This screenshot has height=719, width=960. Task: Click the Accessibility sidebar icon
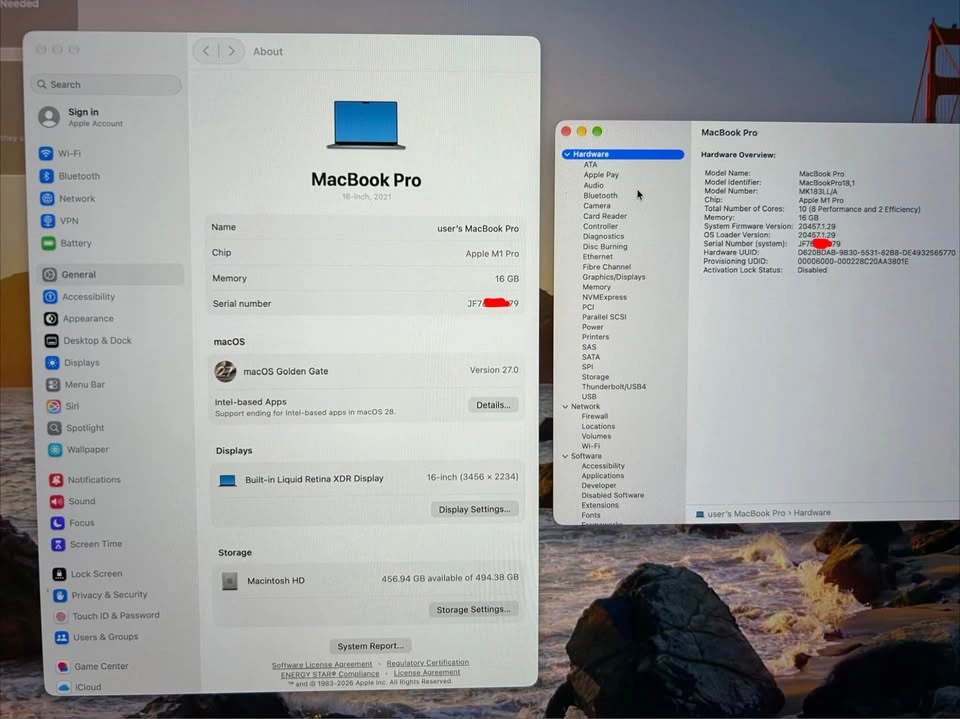[50, 296]
